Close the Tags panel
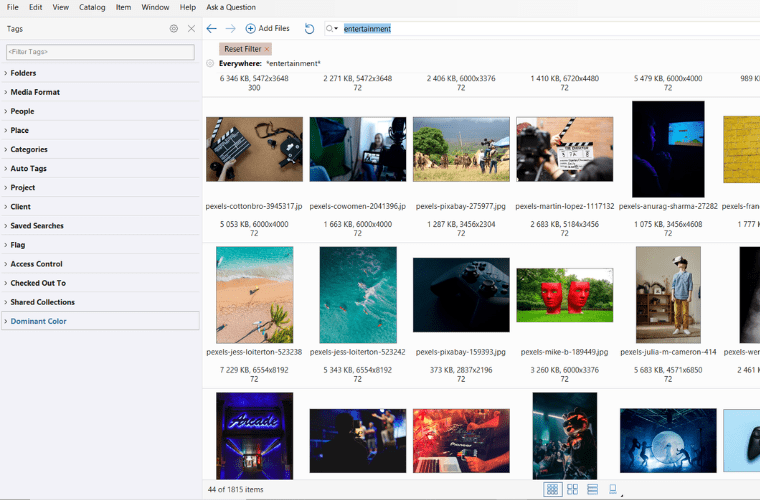 tap(191, 29)
